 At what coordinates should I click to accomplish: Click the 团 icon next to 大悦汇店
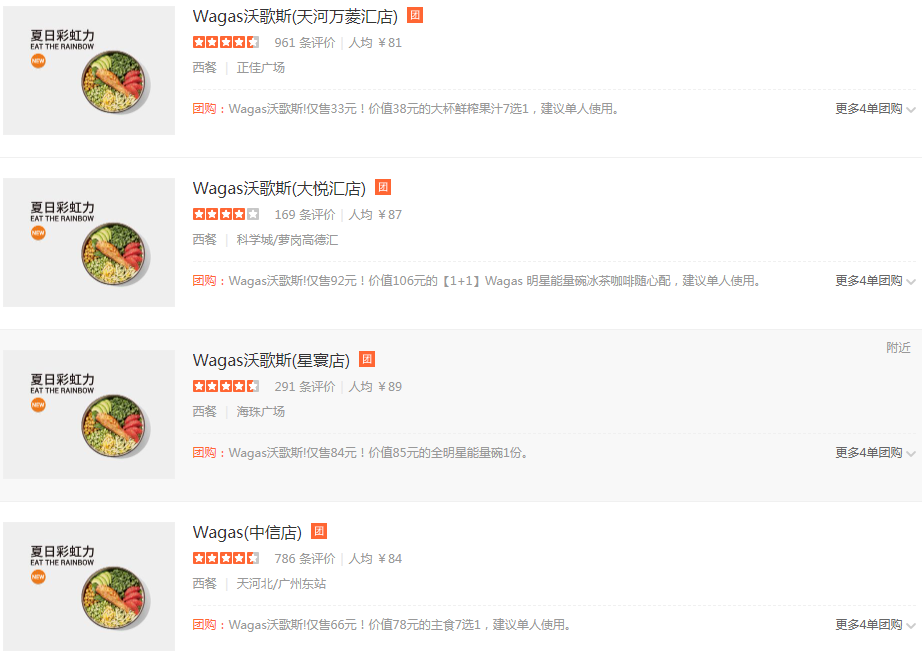(383, 187)
